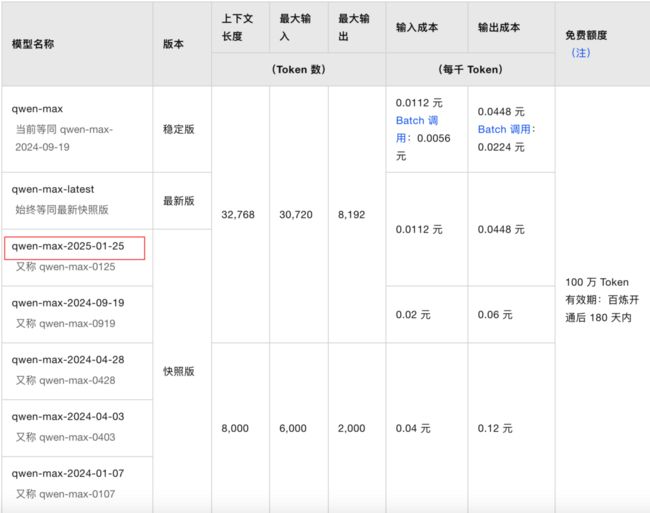
Task: Select the qwen-max-2025-01-25 model name
Action: click(68, 246)
